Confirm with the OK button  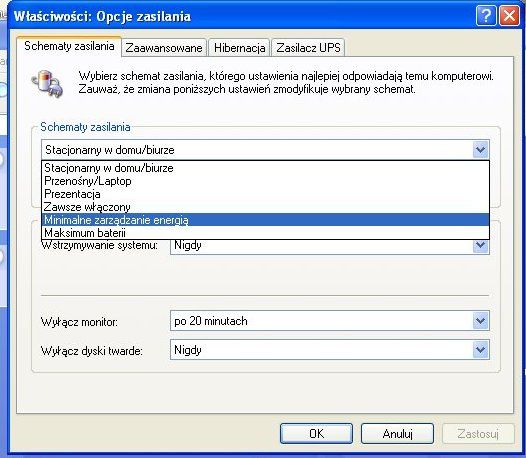pyautogui.click(x=316, y=434)
